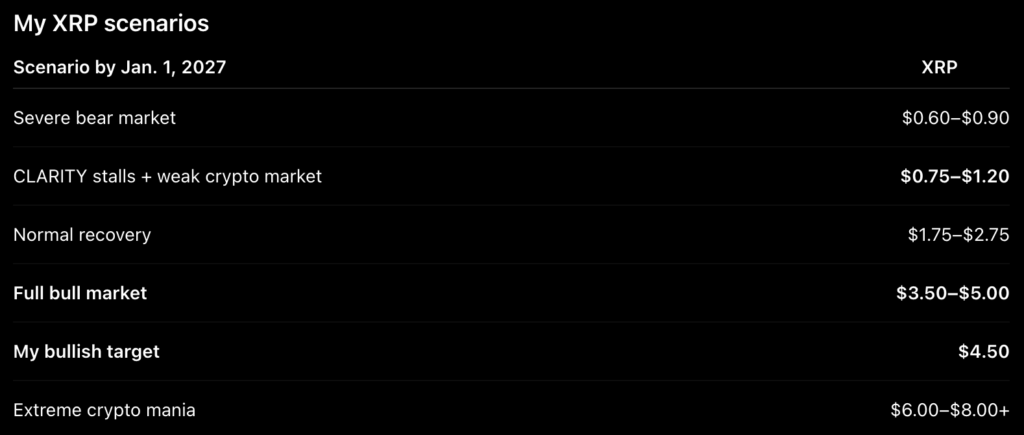Image resolution: width=1024 pixels, height=435 pixels.
Task: Click the 'Scenario by Jan. 1, 2027' header
Action: pos(120,67)
